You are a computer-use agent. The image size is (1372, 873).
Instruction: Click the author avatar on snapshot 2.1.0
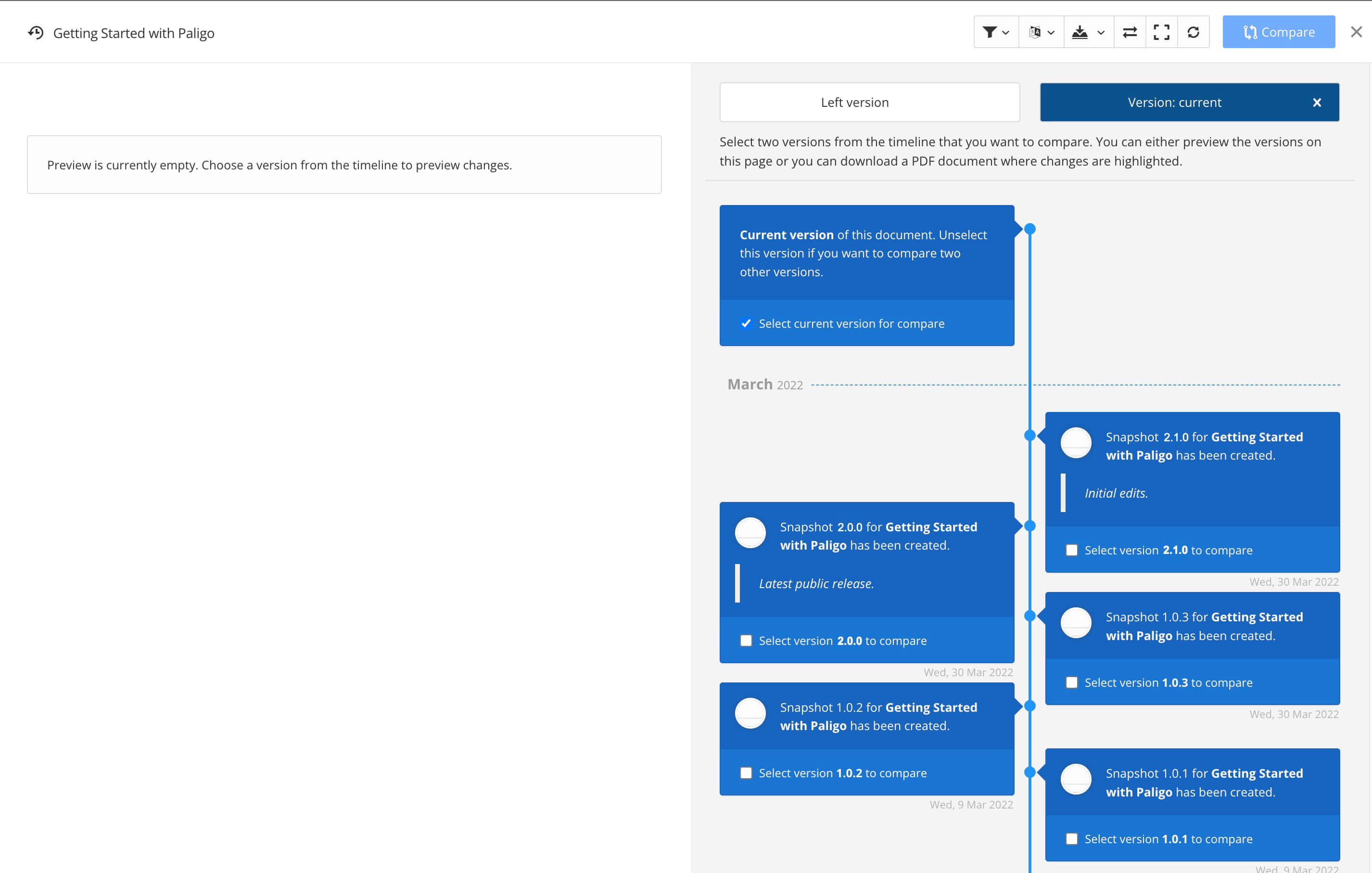(1076, 443)
